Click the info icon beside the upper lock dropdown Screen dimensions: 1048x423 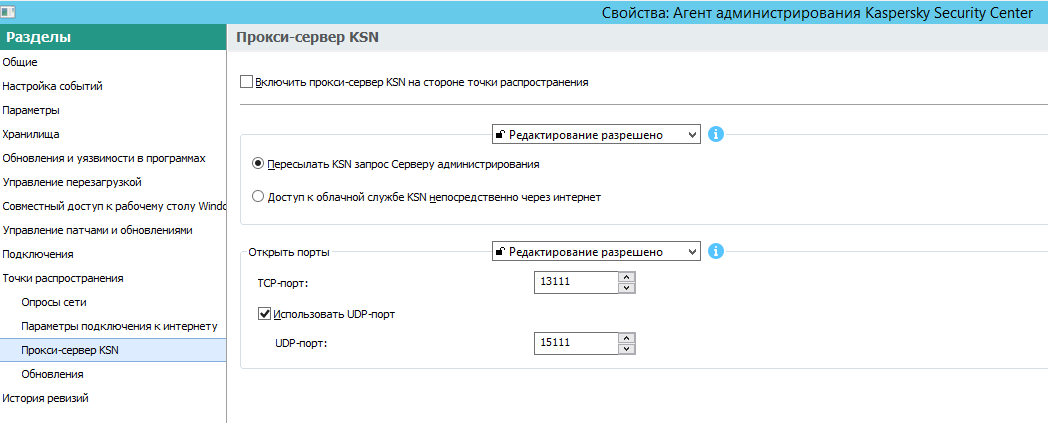point(715,134)
